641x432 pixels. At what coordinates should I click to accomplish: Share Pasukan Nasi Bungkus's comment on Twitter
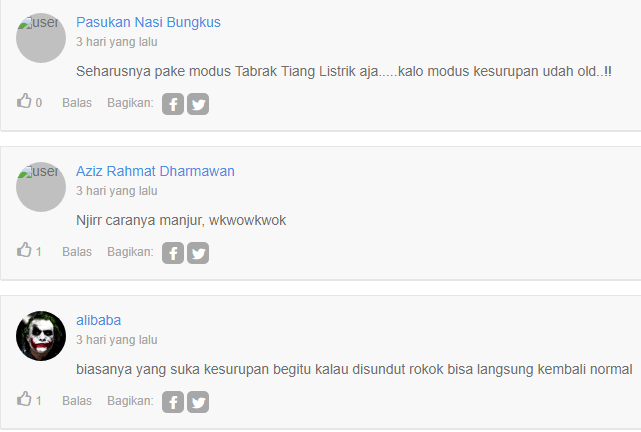click(198, 104)
